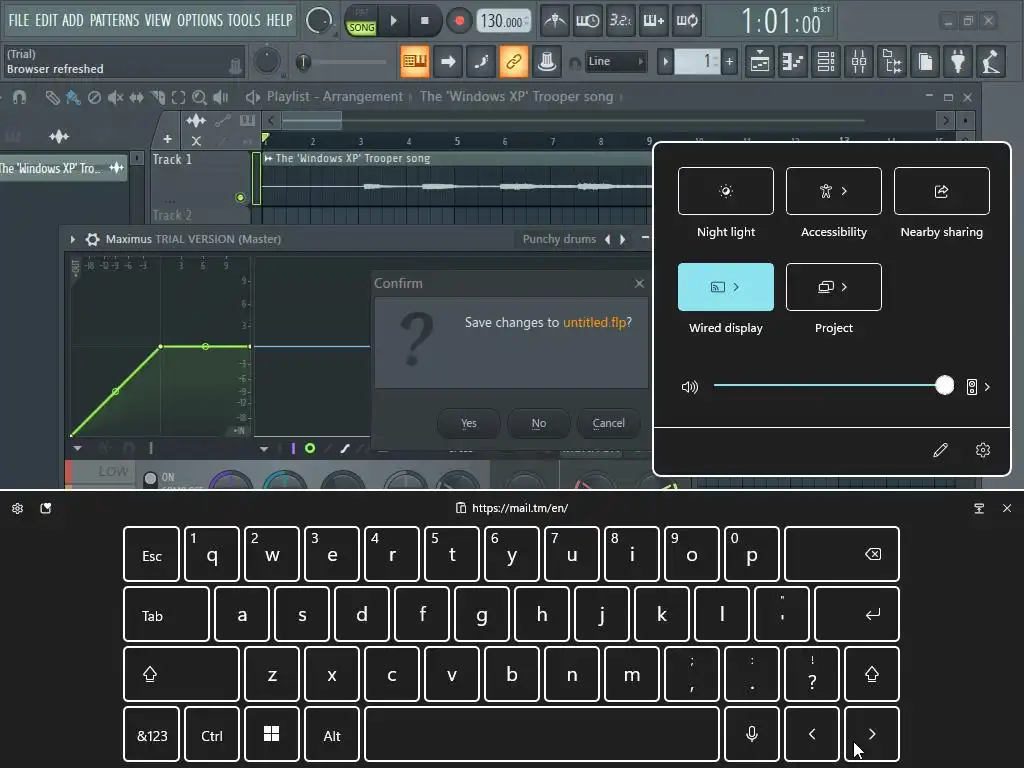Select the playlist Slip tool

pyautogui.click(x=136, y=97)
